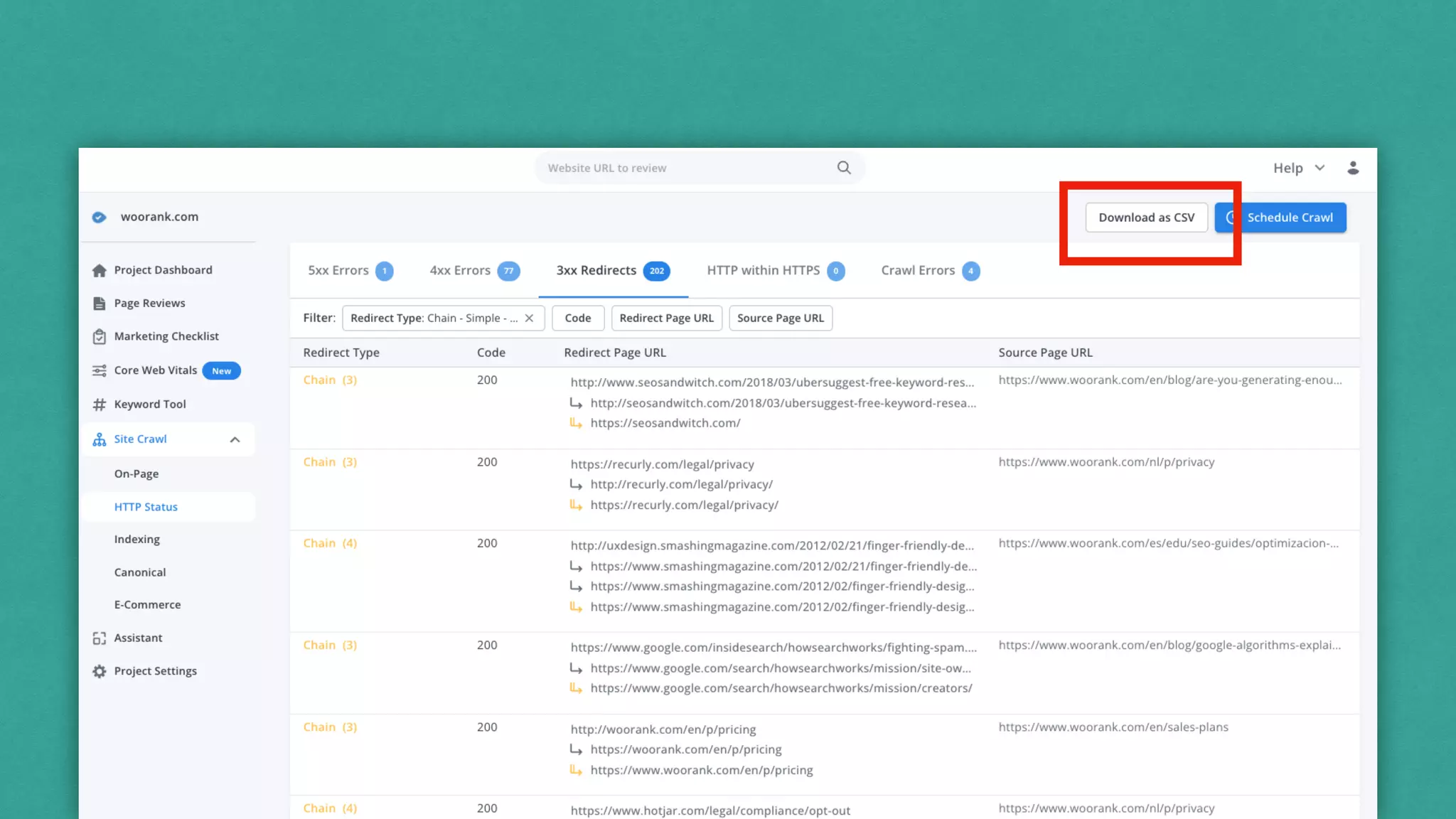This screenshot has width=1456, height=819.
Task: Click the Project Settings gear icon
Action: 100,671
